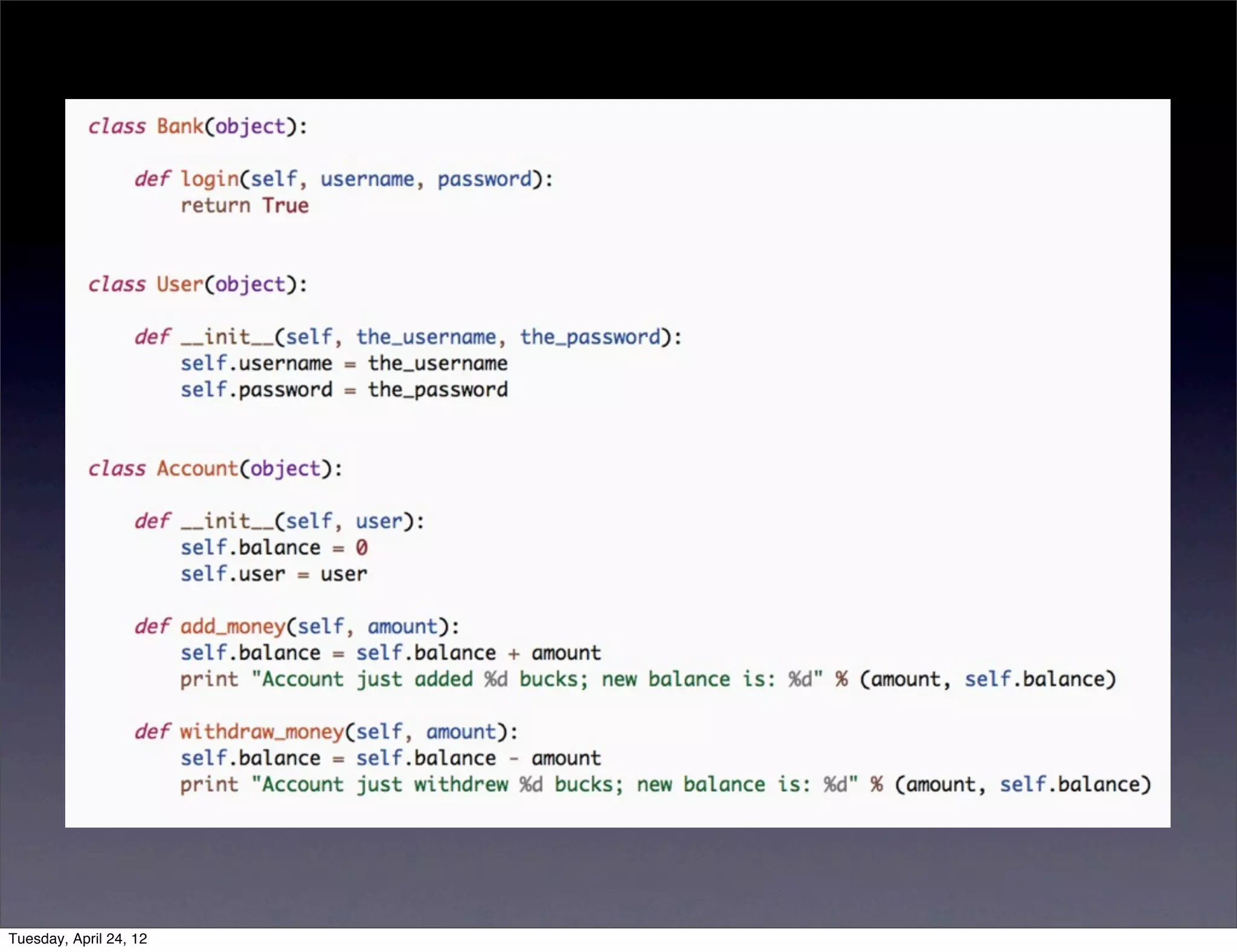The width and height of the screenshot is (1237, 952).
Task: Click the 'Tuesday, April 24, 12' date text
Action: (78, 938)
